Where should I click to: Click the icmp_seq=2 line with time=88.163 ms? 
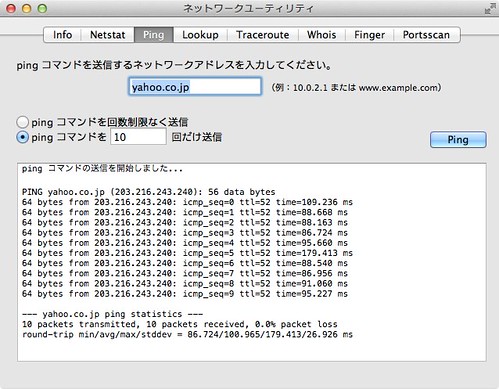[x=185, y=223]
